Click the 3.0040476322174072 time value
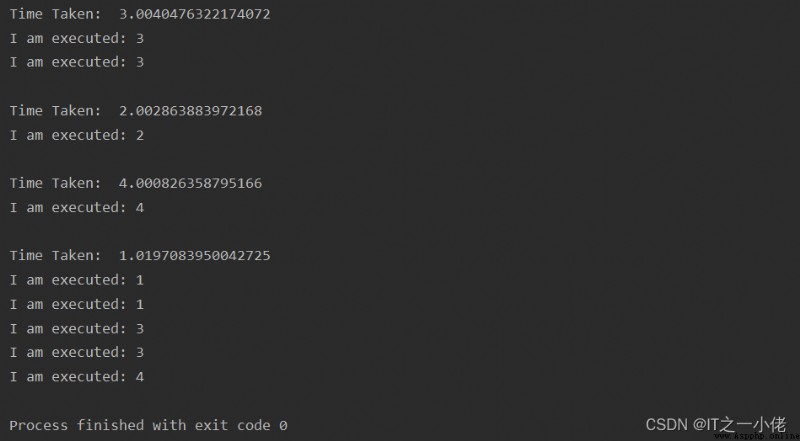Screen dimensions: 800x441 point(194,14)
